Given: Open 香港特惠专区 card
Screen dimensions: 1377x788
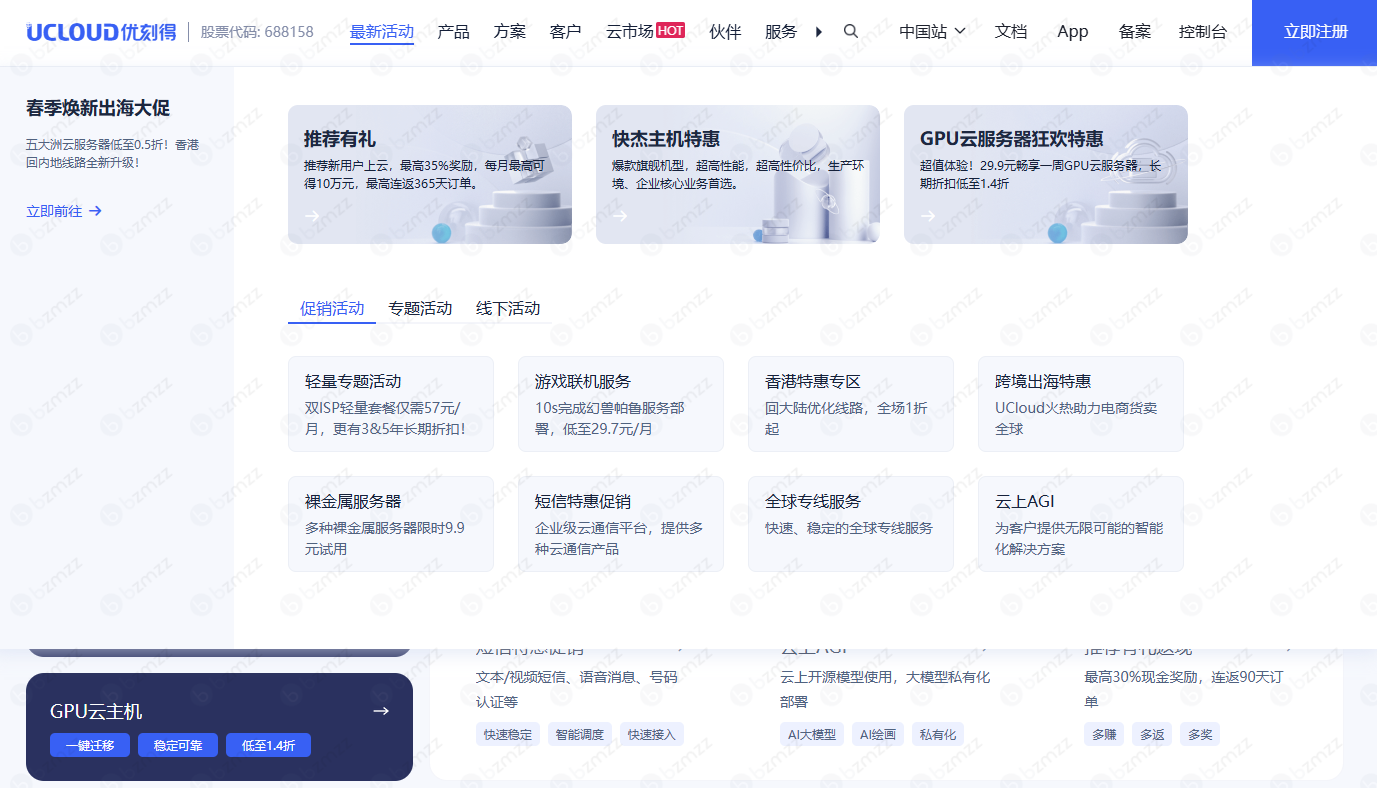Looking at the screenshot, I should [851, 404].
